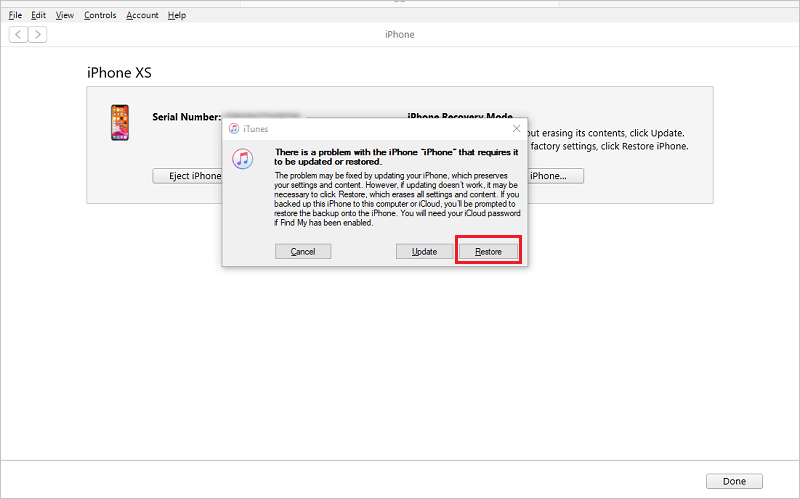
Task: Click the iTunes music note icon in dialog
Action: point(242,159)
